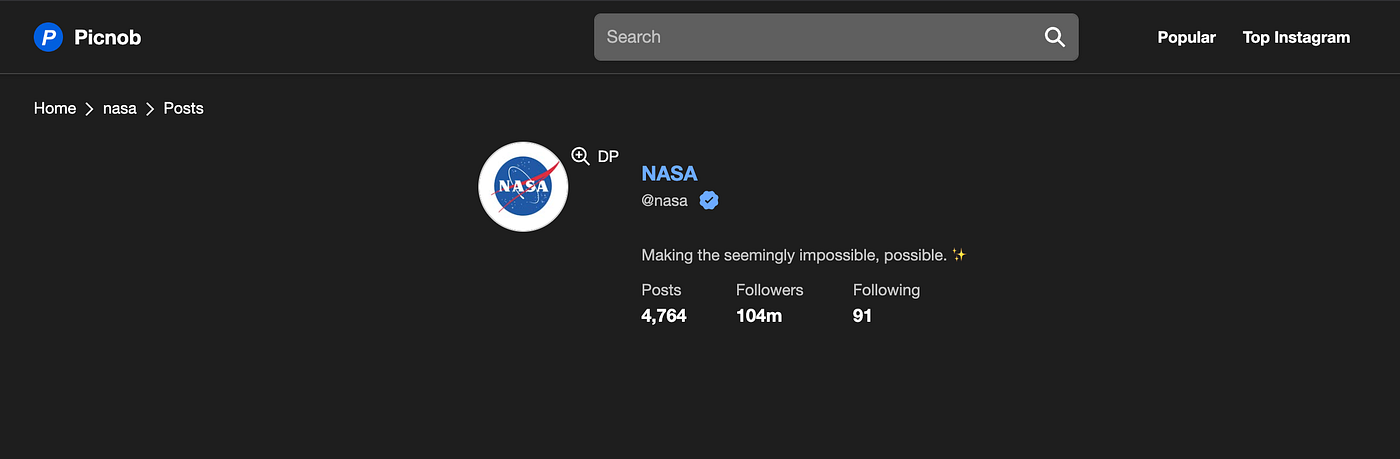1400x459 pixels.
Task: Click the chevron after nasa in breadcrumb
Action: (150, 109)
